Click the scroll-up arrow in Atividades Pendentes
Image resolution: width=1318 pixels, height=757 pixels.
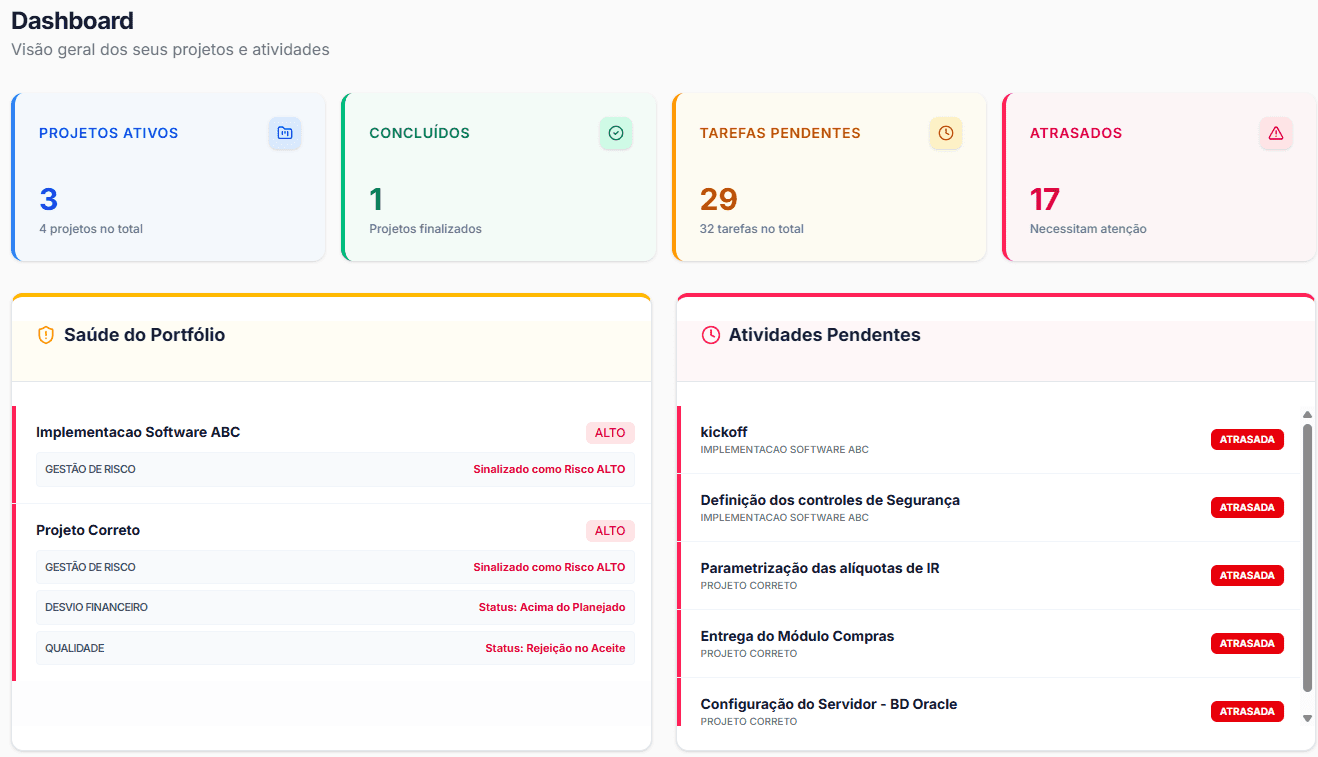tap(1307, 414)
